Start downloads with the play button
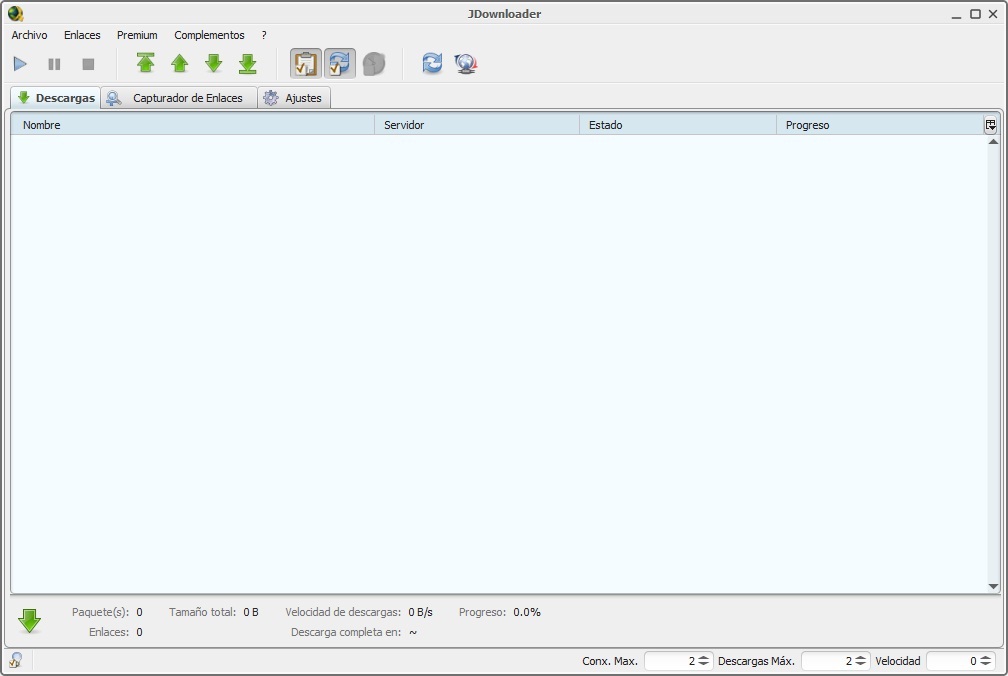The image size is (1008, 676). 20,64
